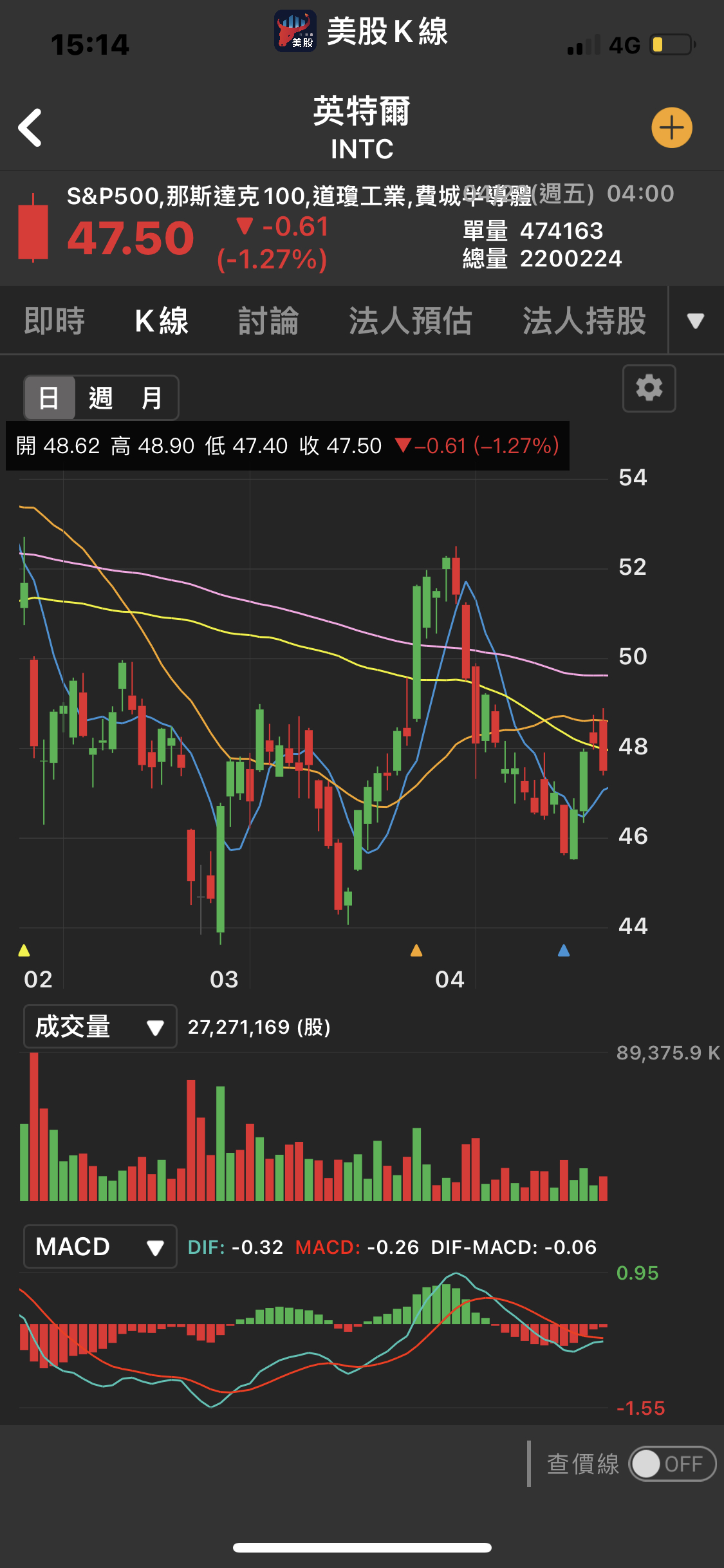Tap the 03 month axis label
The image size is (724, 1568).
(x=224, y=979)
